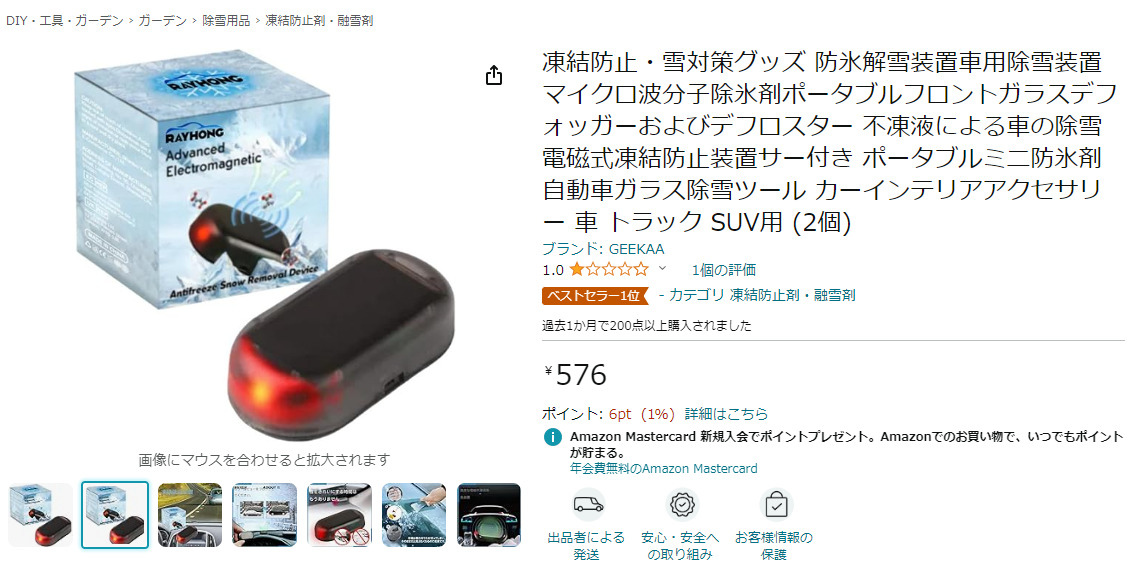Click the security badge icon for 安心・安全
Viewport: 1127px width, 568px height.
pyautogui.click(x=681, y=505)
